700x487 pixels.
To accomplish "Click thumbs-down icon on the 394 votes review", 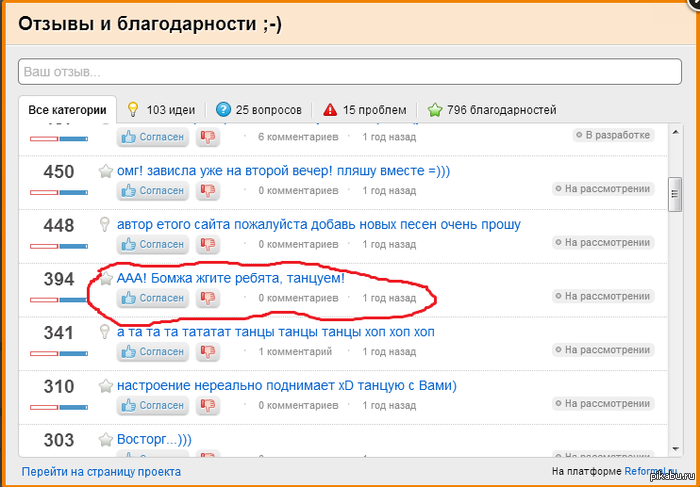I will [x=208, y=298].
